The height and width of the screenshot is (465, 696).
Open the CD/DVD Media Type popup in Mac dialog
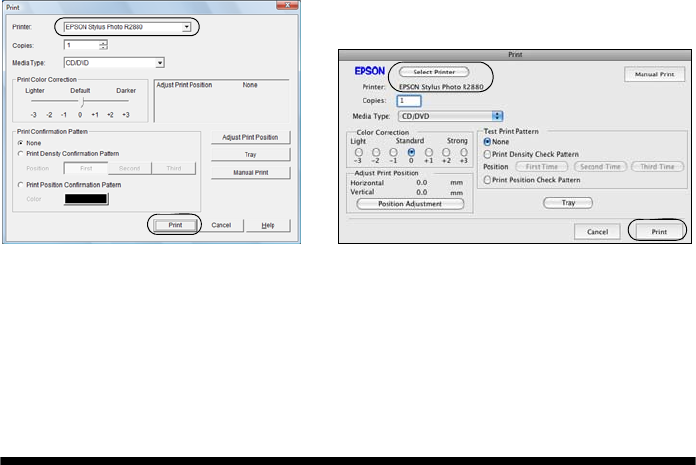[x=451, y=116]
